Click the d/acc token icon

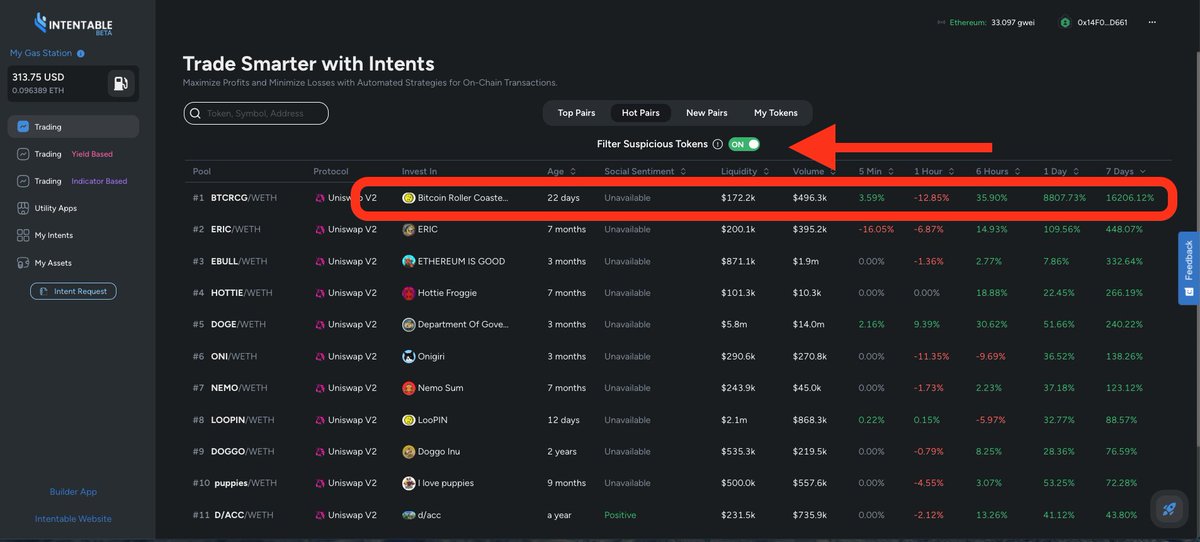pos(409,515)
